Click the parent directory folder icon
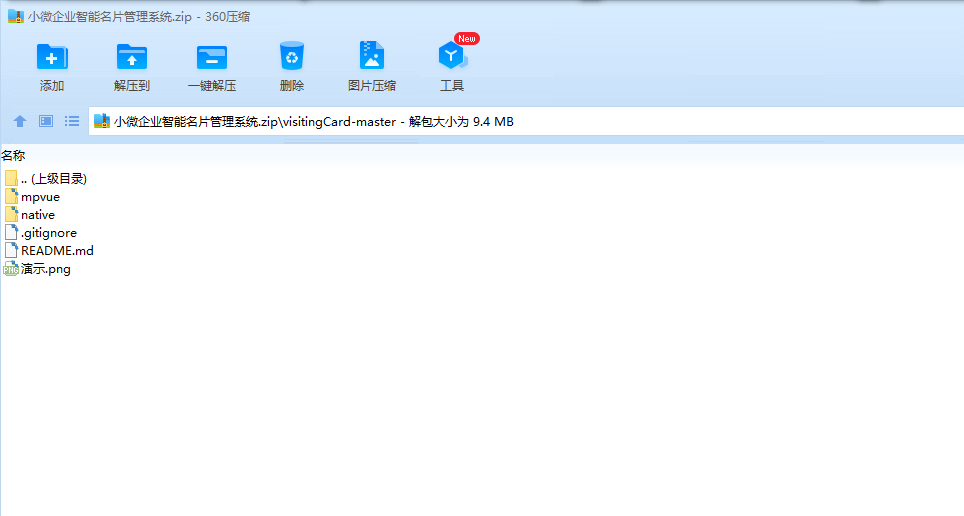Screen dimensions: 964x516 [x=11, y=178]
